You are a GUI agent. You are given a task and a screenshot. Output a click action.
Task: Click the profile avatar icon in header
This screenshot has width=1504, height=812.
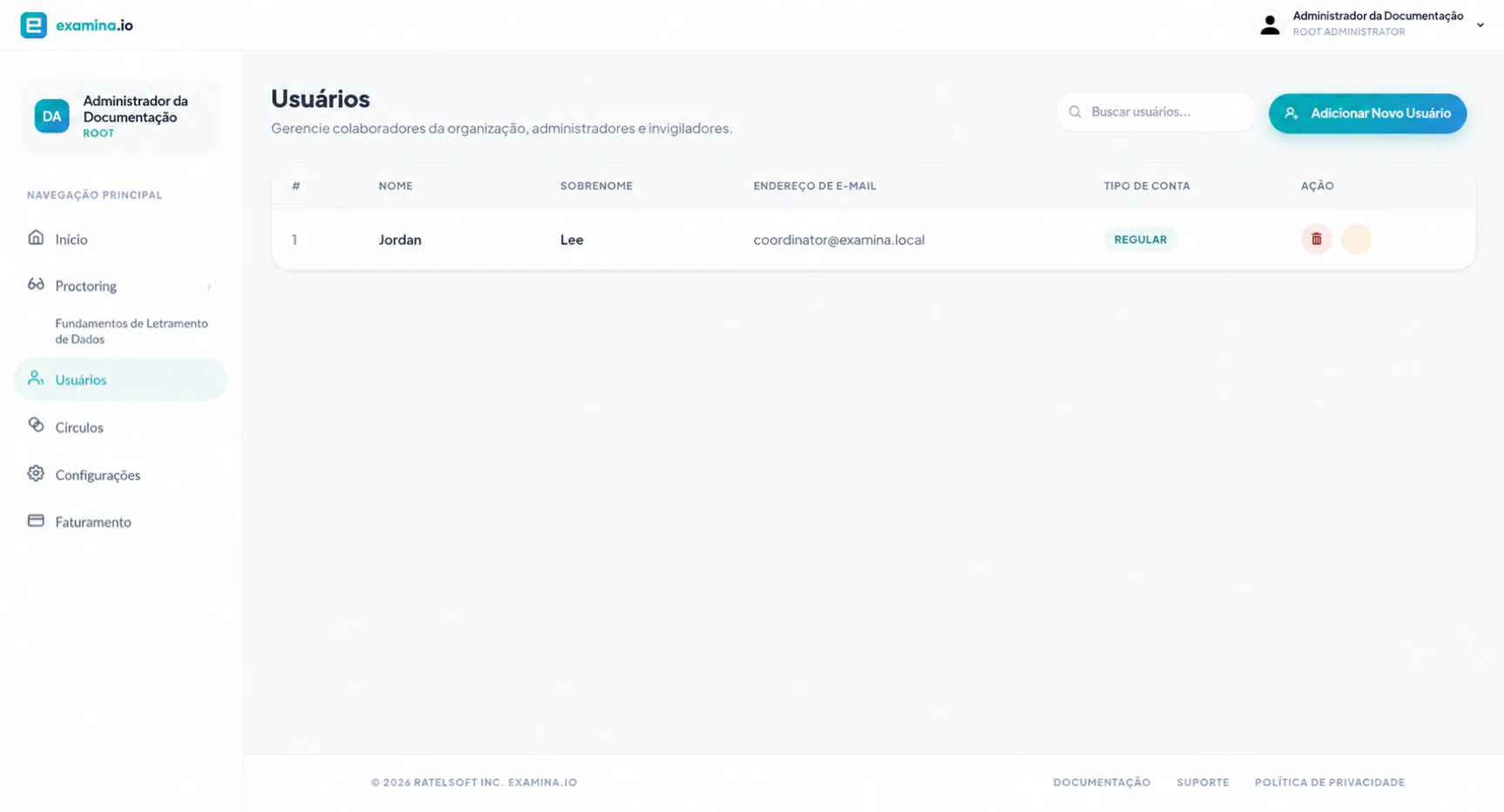1270,25
